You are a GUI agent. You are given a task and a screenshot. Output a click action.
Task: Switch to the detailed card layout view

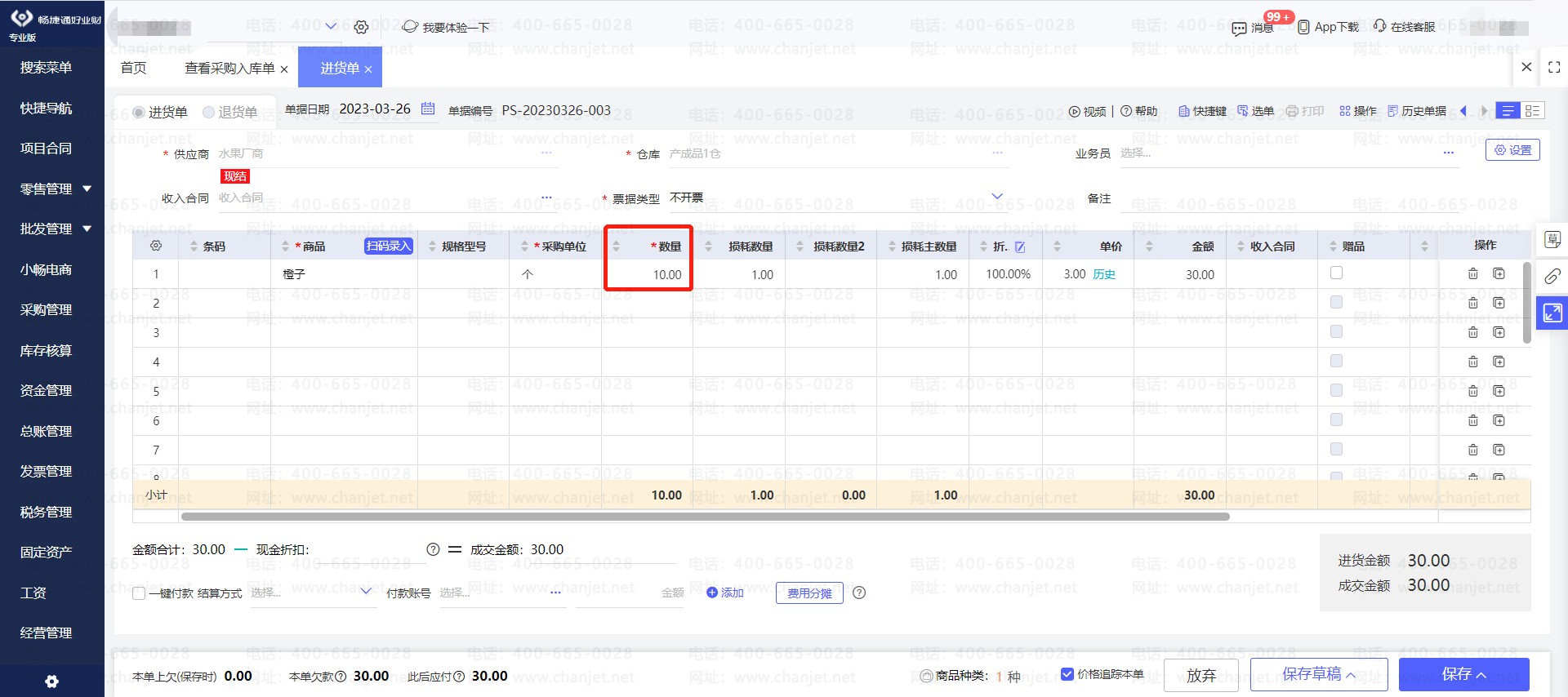click(x=1532, y=111)
